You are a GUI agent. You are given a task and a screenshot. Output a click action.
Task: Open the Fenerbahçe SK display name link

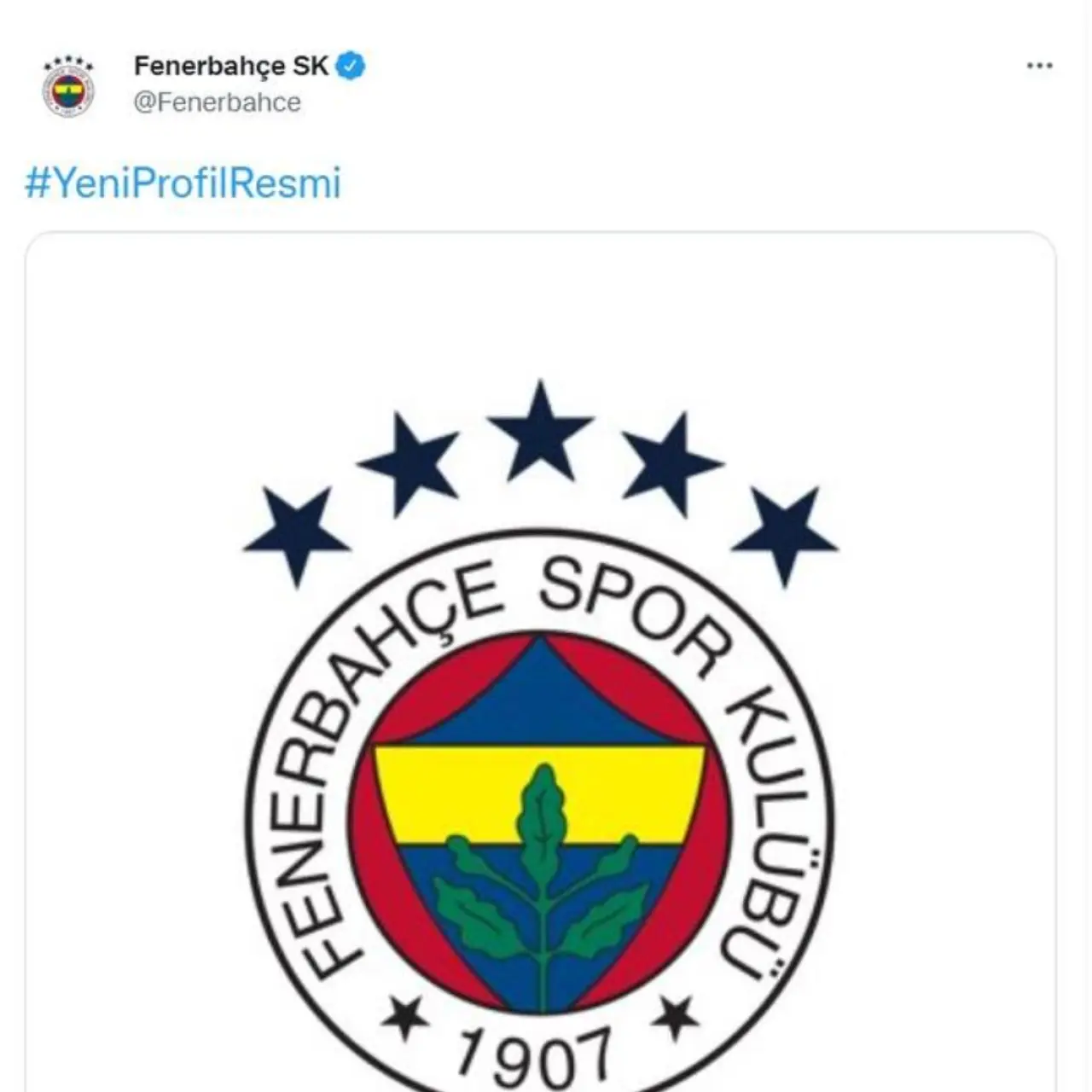pyautogui.click(x=230, y=66)
